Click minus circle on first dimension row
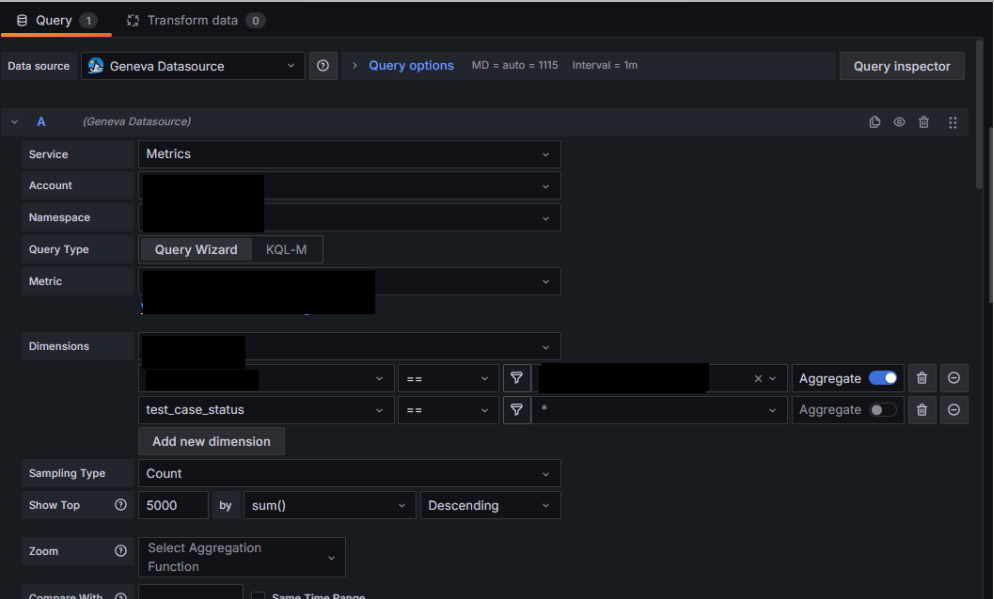Image resolution: width=994 pixels, height=599 pixels. coord(953,378)
